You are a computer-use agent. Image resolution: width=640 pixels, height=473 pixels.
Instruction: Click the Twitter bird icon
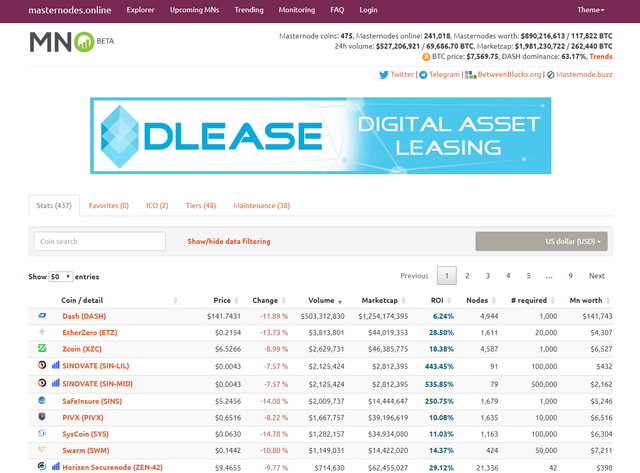point(384,75)
